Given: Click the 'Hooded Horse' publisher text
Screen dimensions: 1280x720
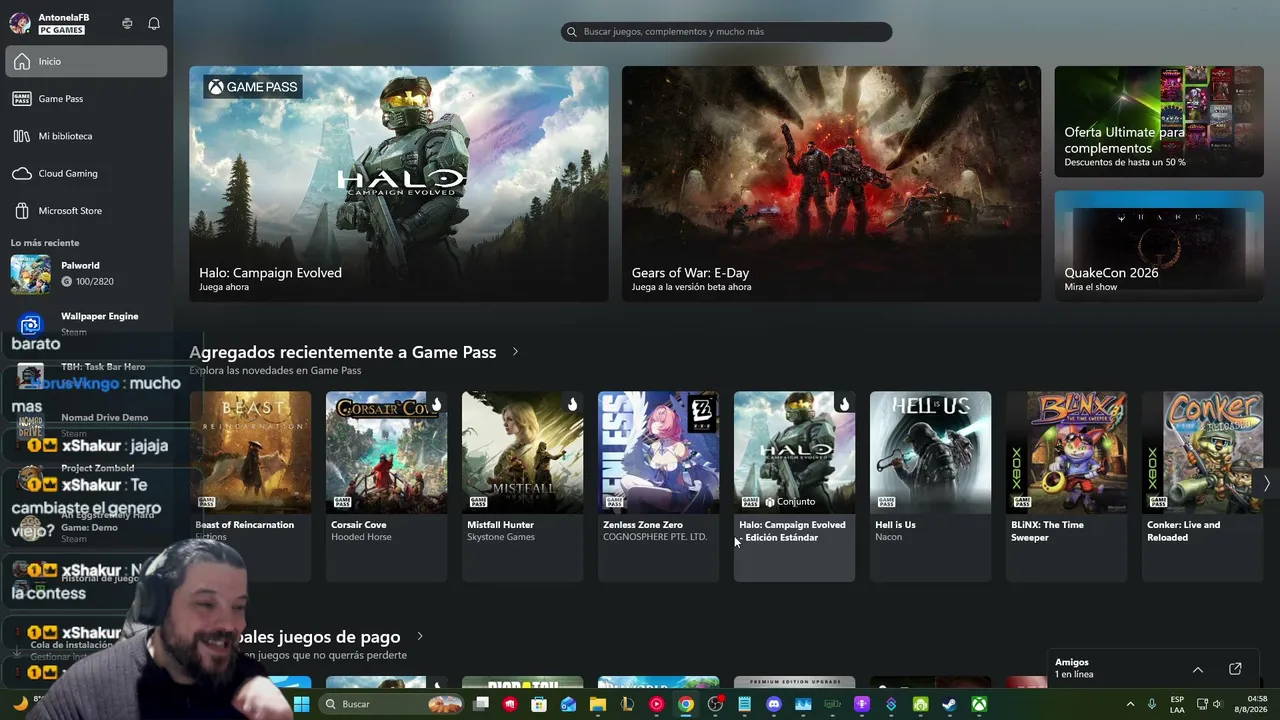Looking at the screenshot, I should point(361,537).
